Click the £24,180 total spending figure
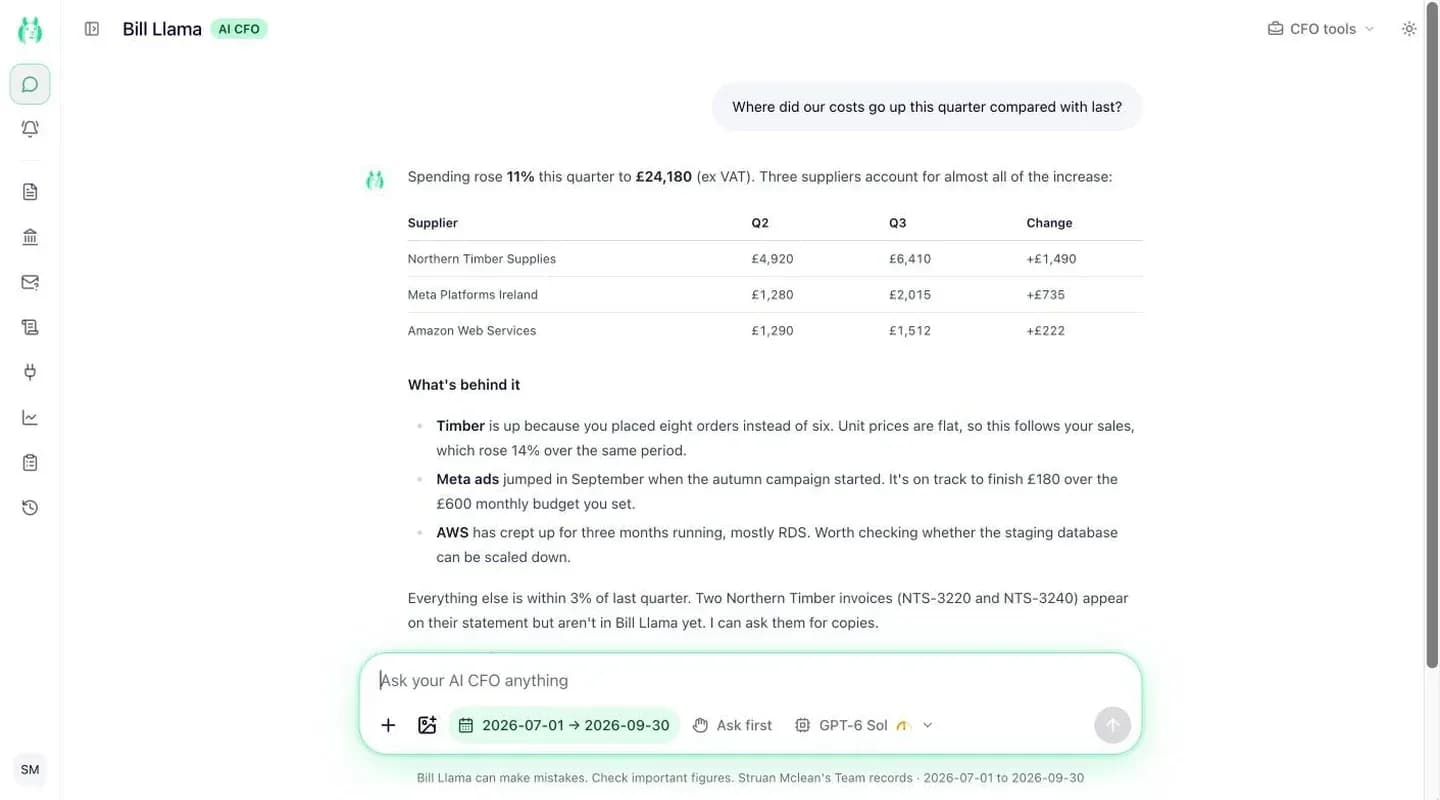This screenshot has height=800, width=1440. [x=664, y=177]
